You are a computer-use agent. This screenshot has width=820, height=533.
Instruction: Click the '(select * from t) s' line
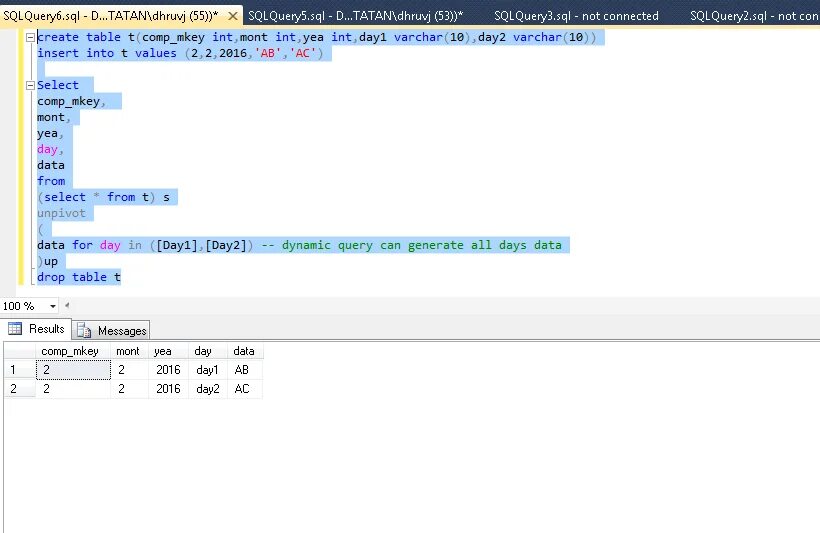104,197
